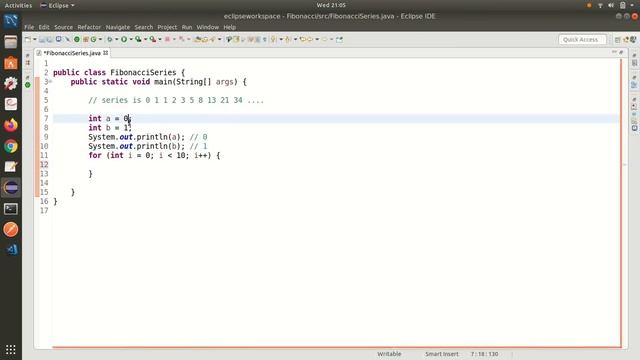Minimize the editor area
This screenshot has height=360, width=640.
coord(614,52)
